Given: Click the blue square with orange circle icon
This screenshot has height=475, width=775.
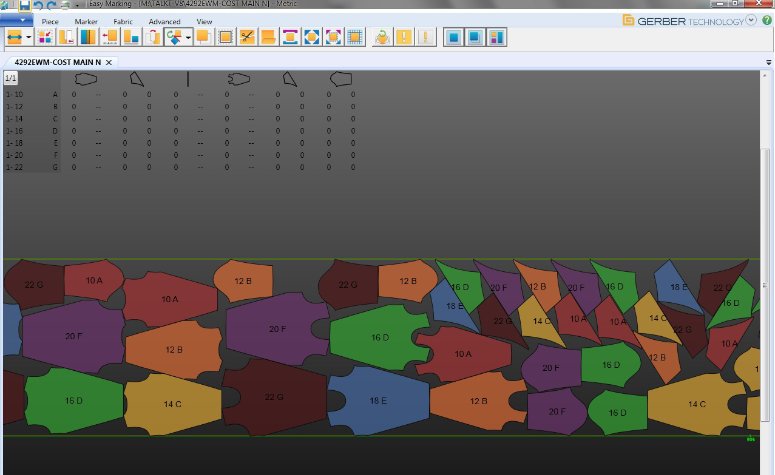Looking at the screenshot, I should tap(312, 37).
